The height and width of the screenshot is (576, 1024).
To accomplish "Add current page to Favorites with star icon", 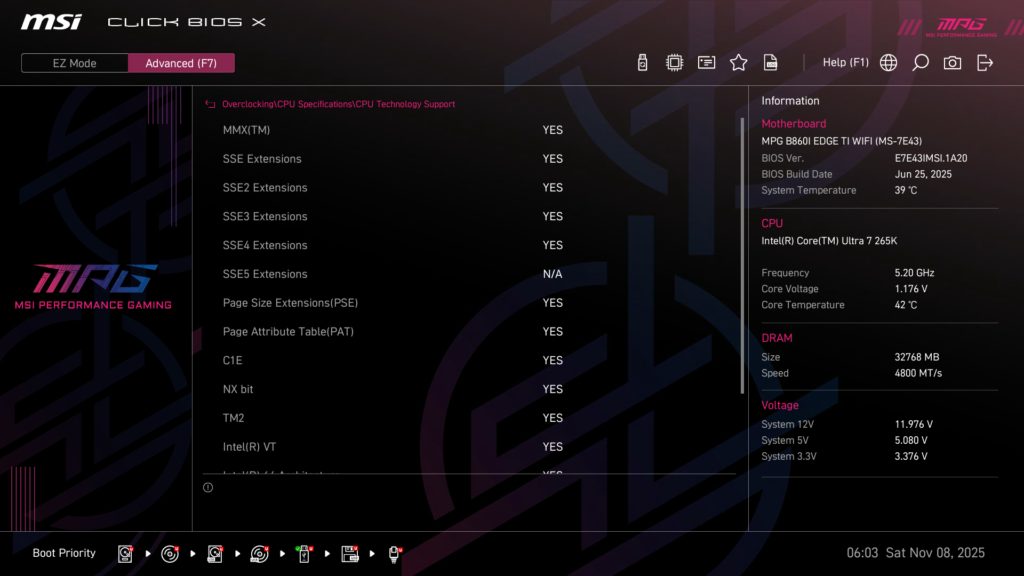I will click(738, 61).
